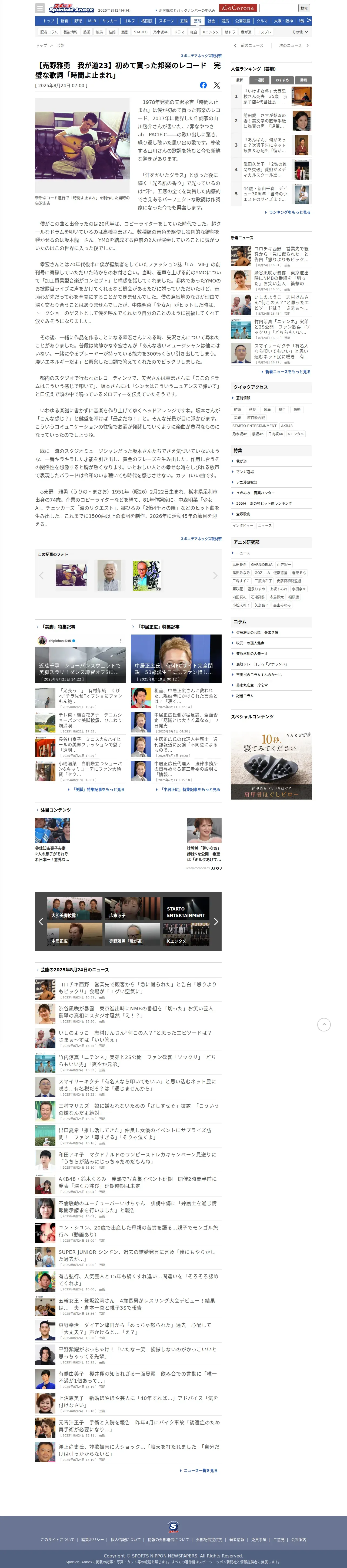Click previous arrow in photo carousel
The width and height of the screenshot is (347, 1568).
tap(41, 575)
